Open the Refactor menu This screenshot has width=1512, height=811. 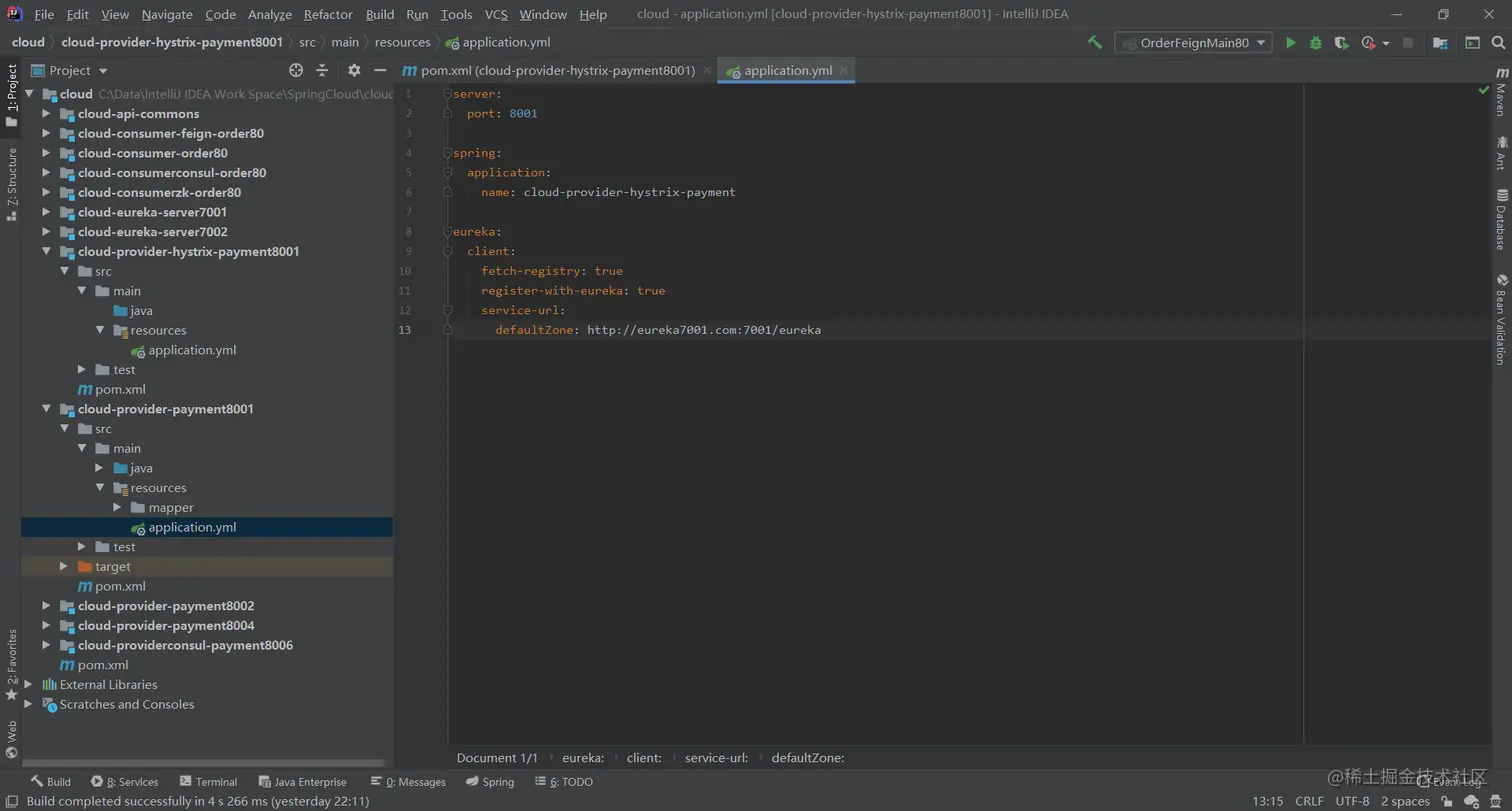tap(328, 14)
